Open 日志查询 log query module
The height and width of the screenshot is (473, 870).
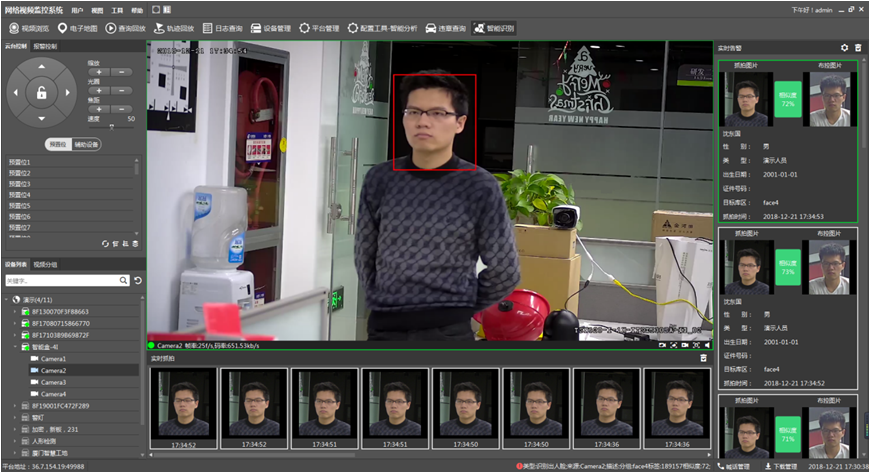[x=222, y=28]
